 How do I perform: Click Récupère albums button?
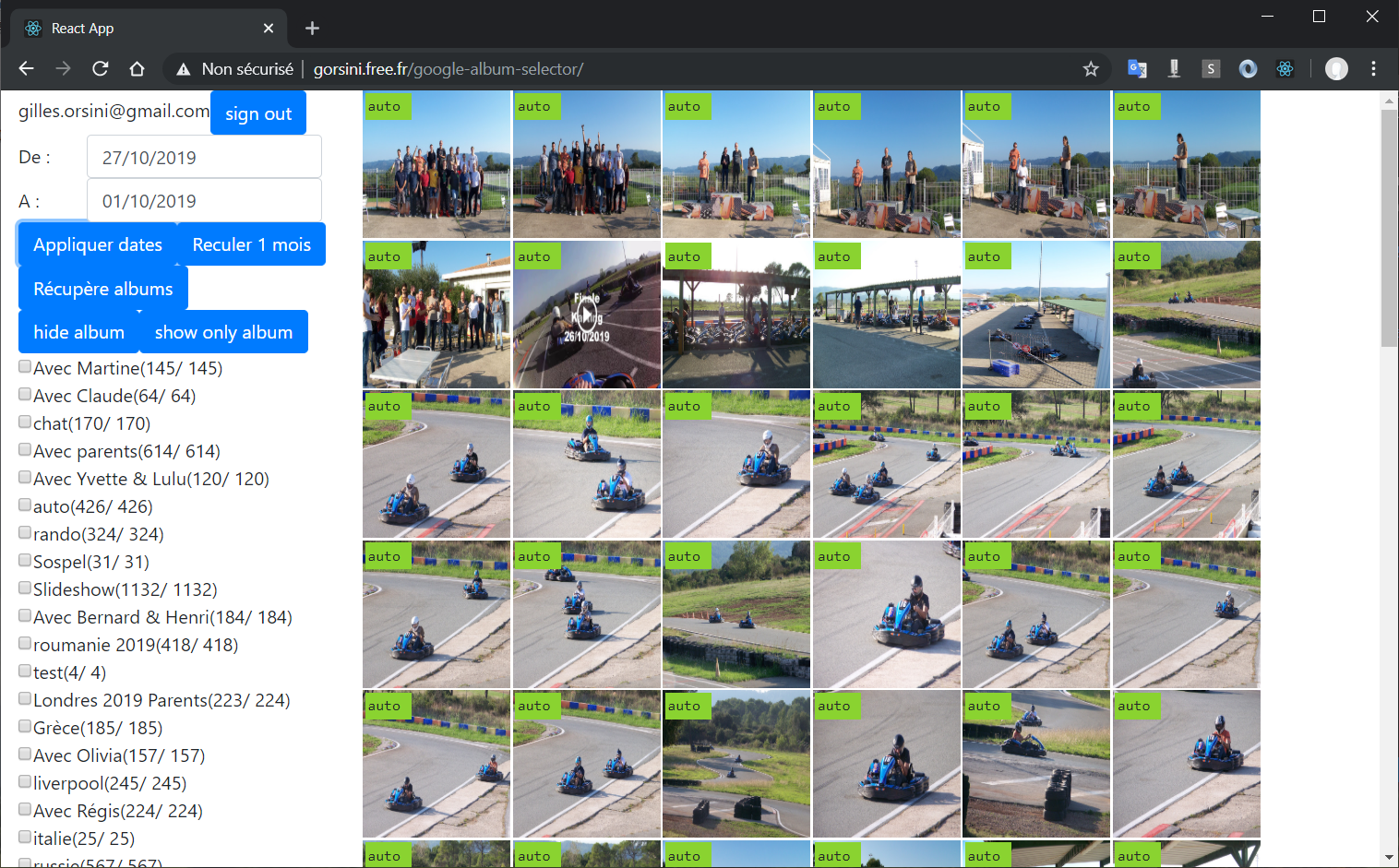pyautogui.click(x=103, y=289)
